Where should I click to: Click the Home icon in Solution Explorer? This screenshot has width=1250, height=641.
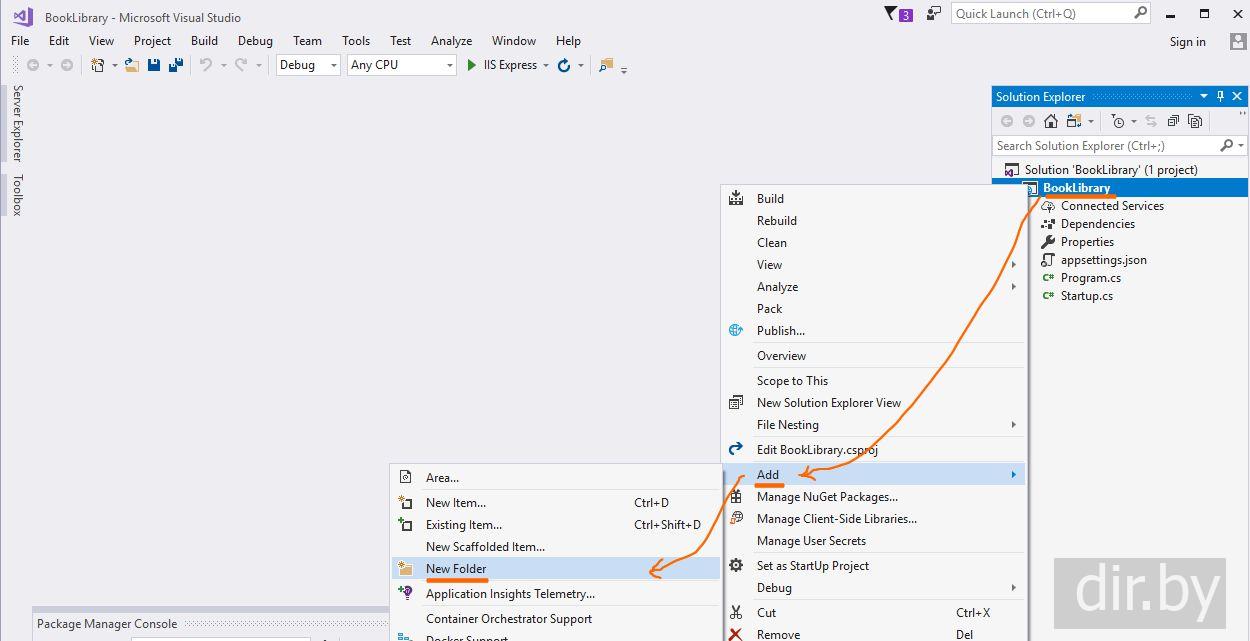(x=1050, y=121)
